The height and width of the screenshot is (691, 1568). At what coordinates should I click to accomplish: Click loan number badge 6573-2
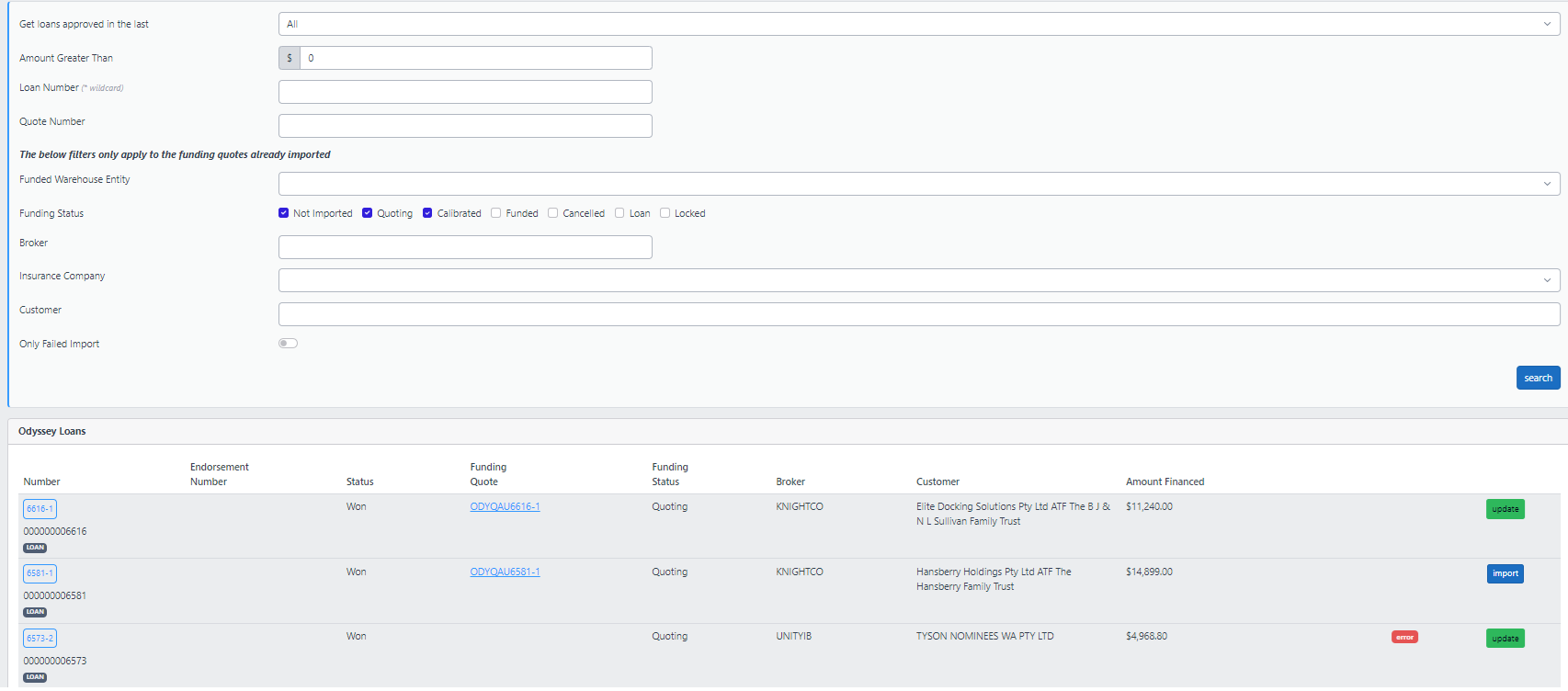click(40, 639)
